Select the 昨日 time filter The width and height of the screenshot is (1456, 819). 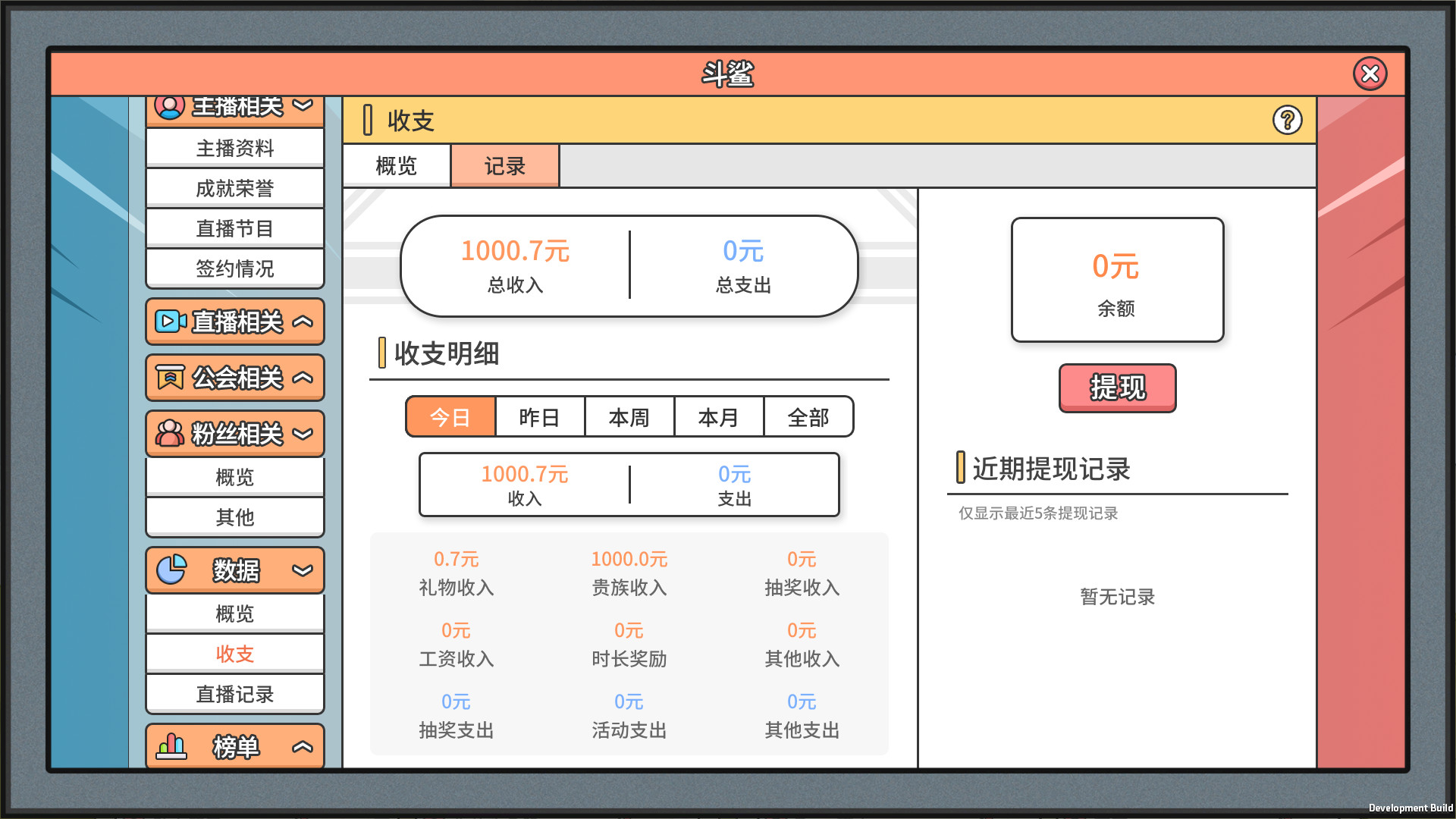(x=540, y=416)
